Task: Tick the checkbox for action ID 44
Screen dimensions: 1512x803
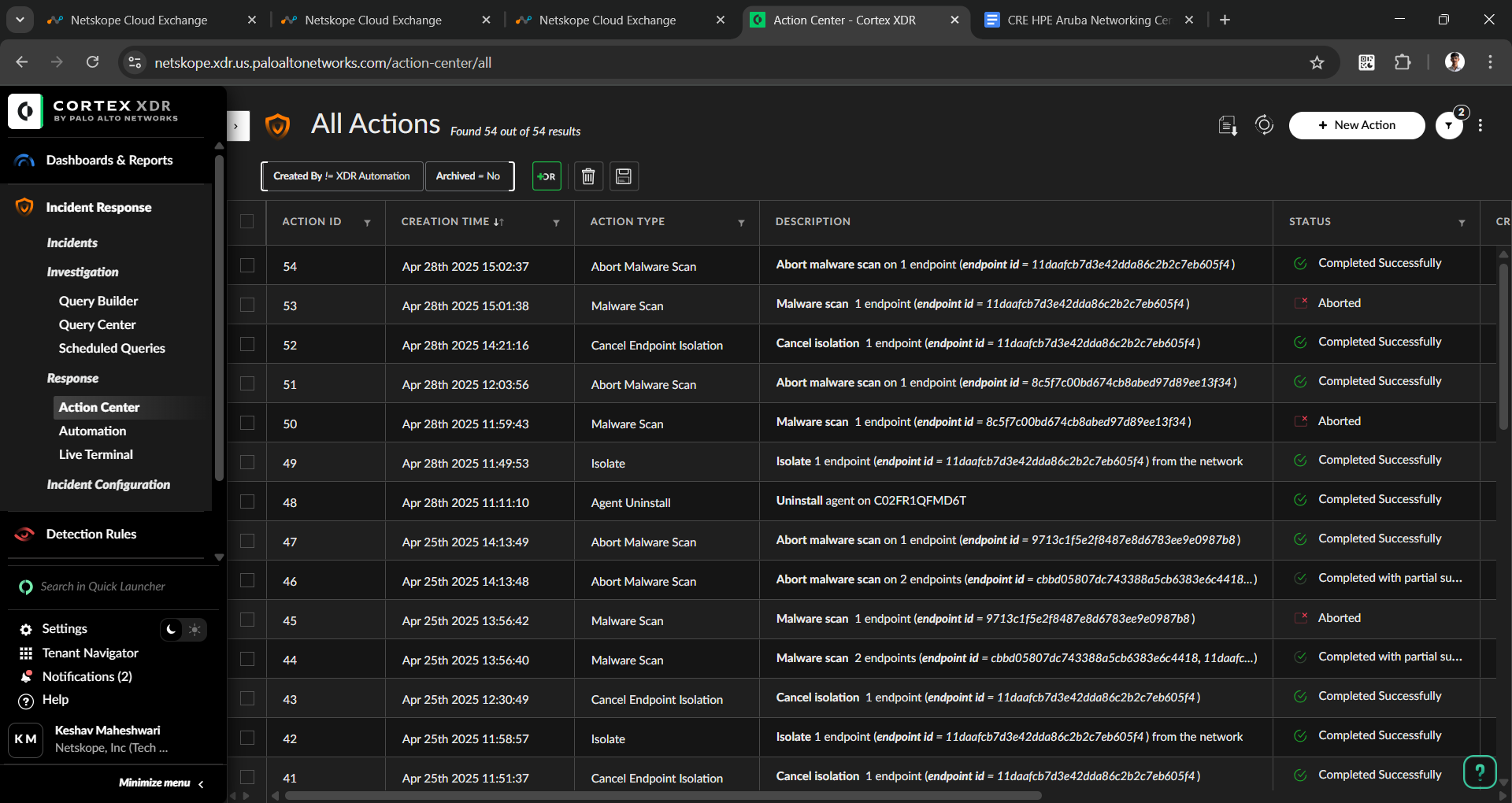Action: pyautogui.click(x=247, y=659)
